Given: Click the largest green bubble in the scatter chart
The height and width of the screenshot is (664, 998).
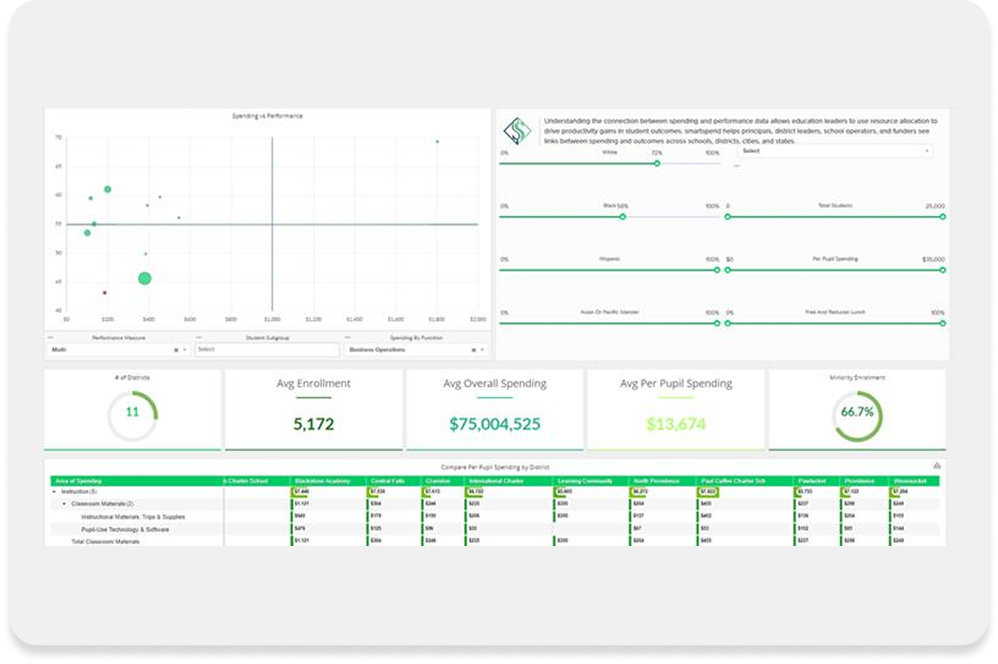Looking at the screenshot, I should pos(144,278).
